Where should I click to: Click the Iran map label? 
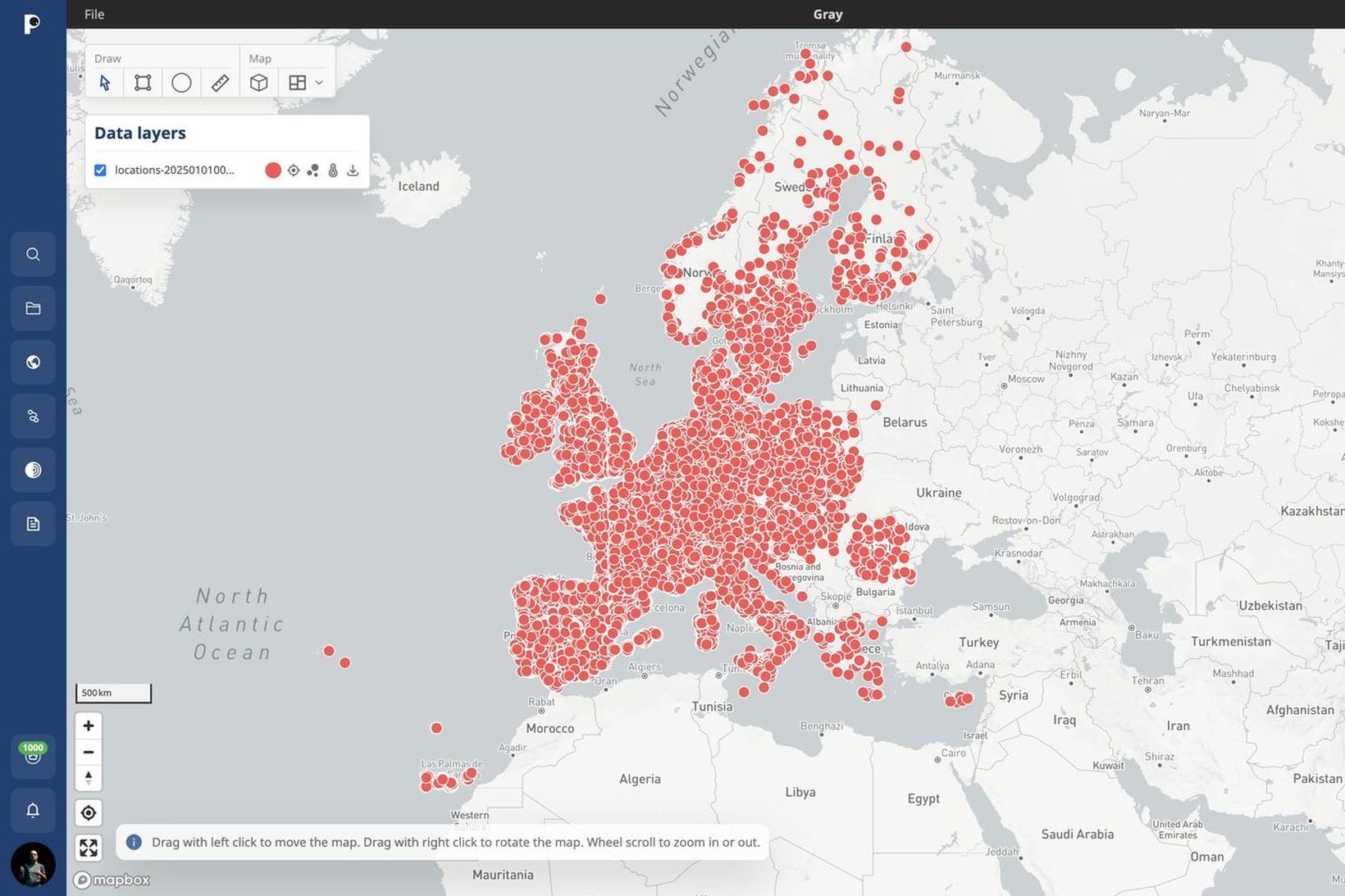pyautogui.click(x=1178, y=725)
